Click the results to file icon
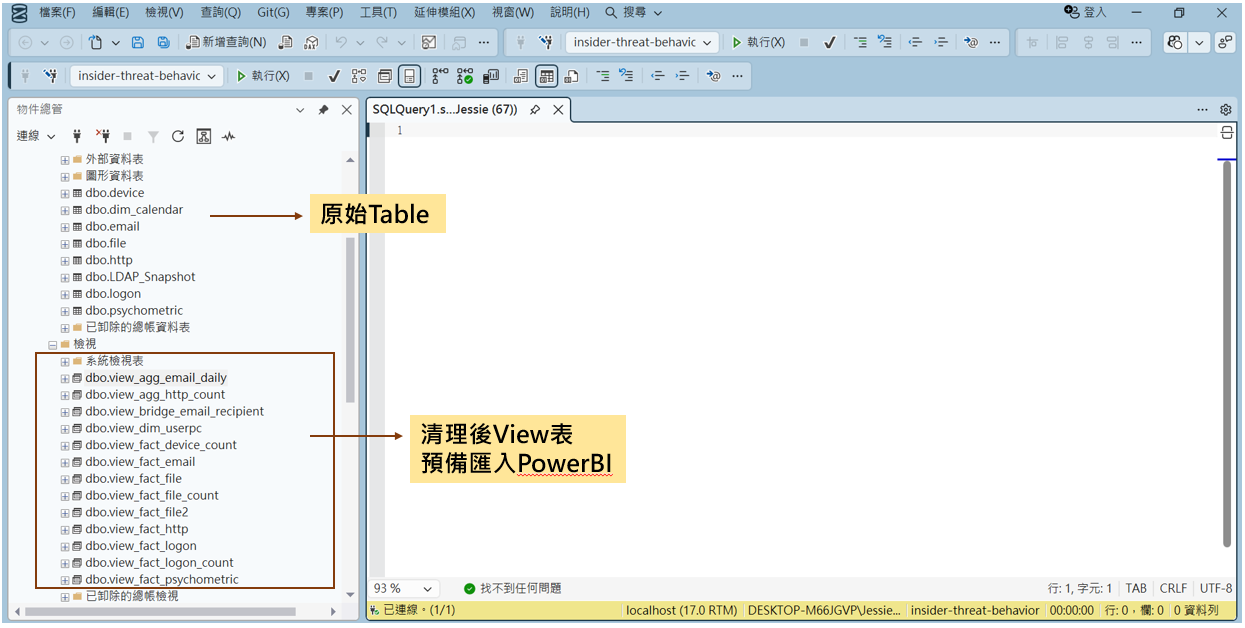 571,76
